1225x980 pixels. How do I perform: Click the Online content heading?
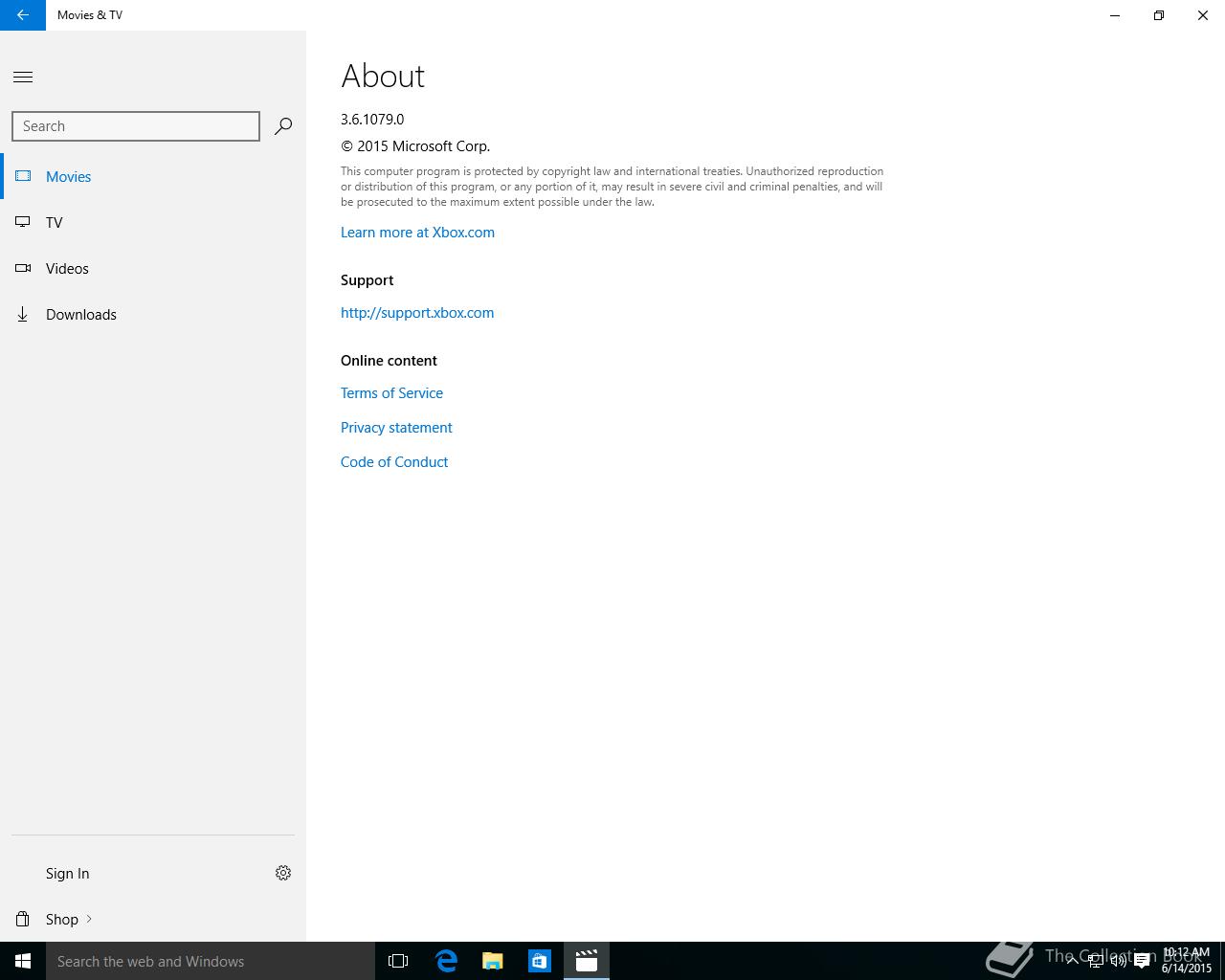pos(389,361)
